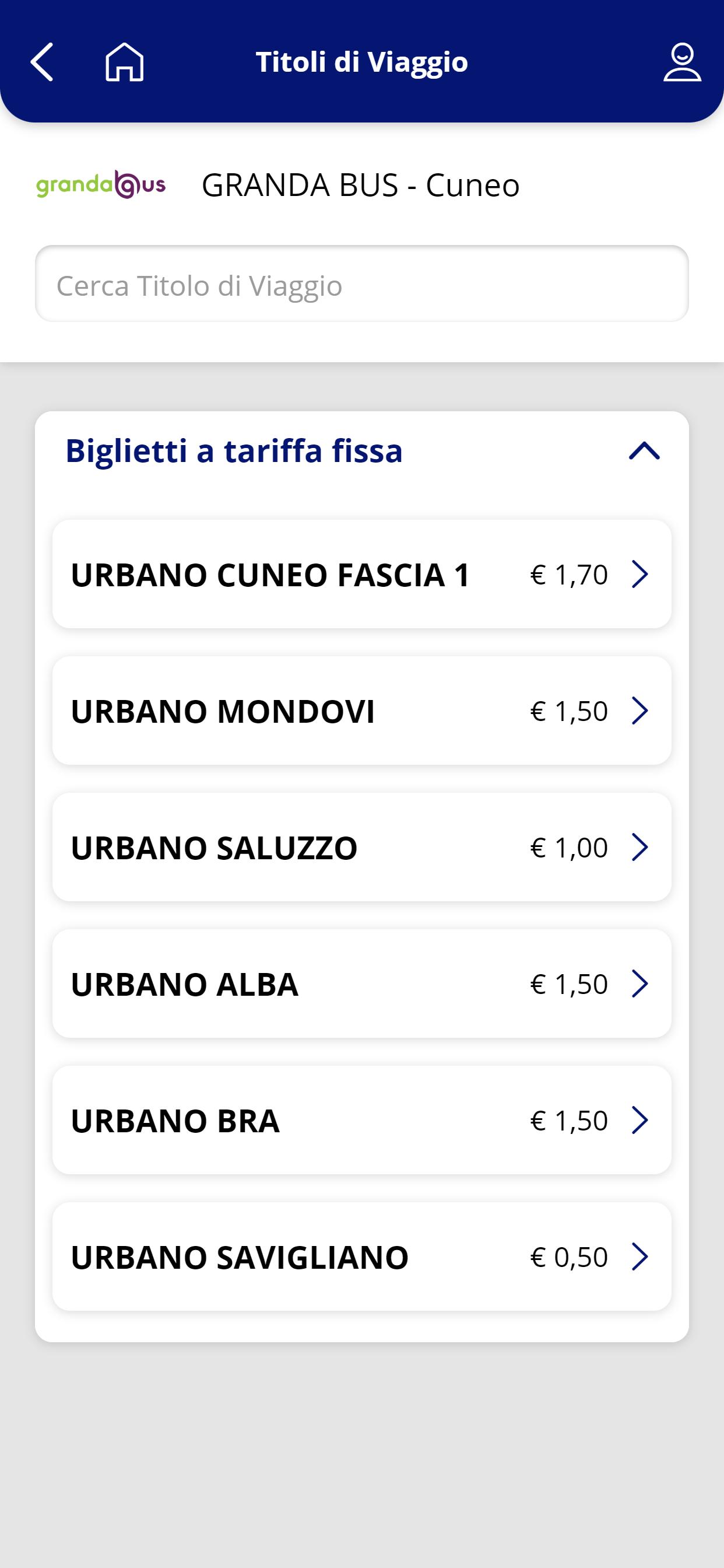Open the user profile icon
This screenshot has height=1568, width=724.
682,61
